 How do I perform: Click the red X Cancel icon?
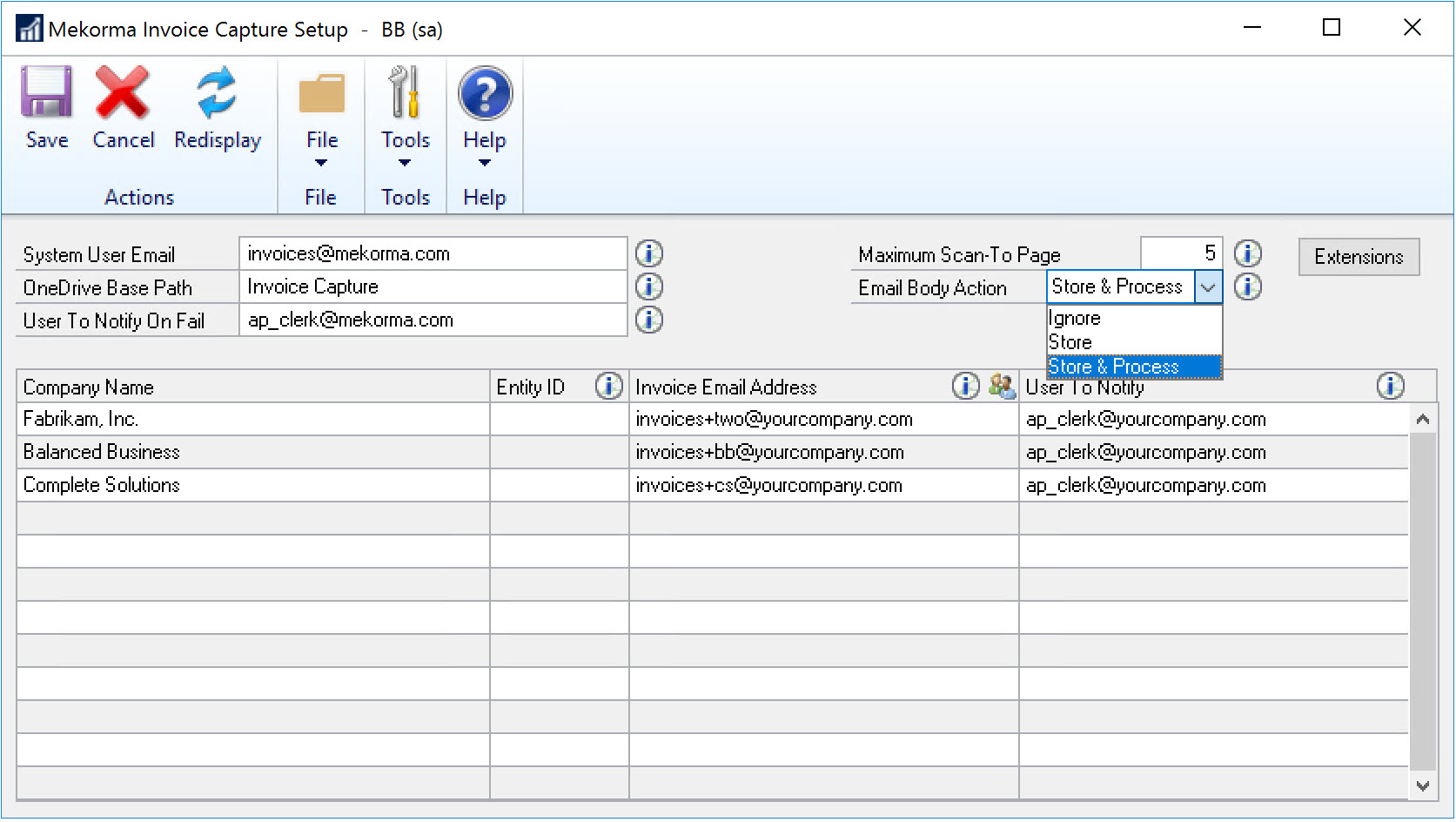(122, 93)
